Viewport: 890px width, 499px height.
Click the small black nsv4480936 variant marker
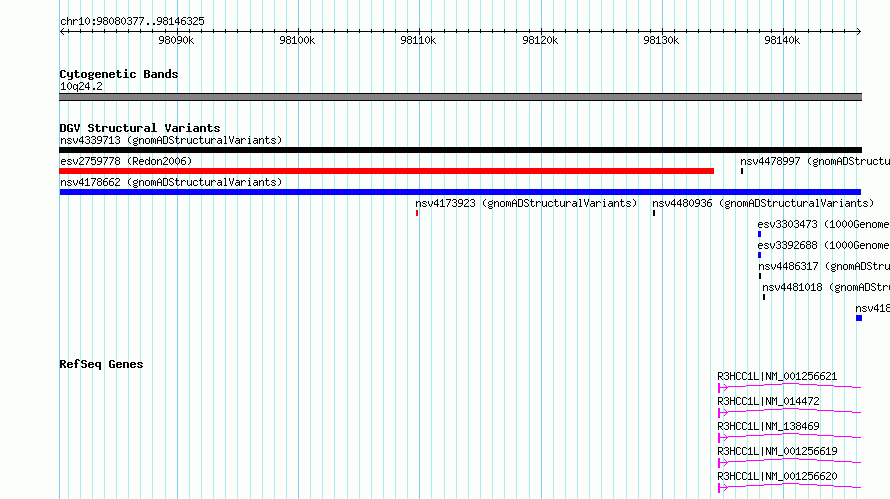coord(654,213)
